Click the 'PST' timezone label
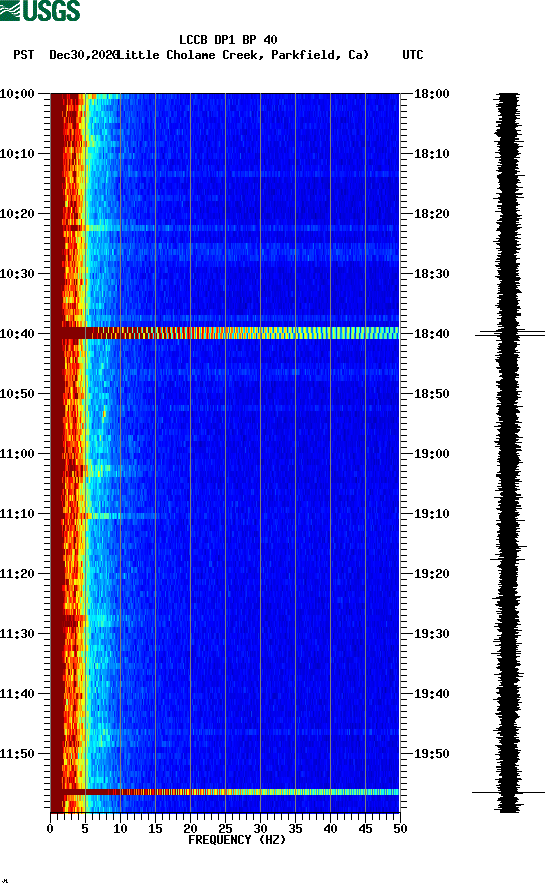552x892 pixels. pos(24,55)
